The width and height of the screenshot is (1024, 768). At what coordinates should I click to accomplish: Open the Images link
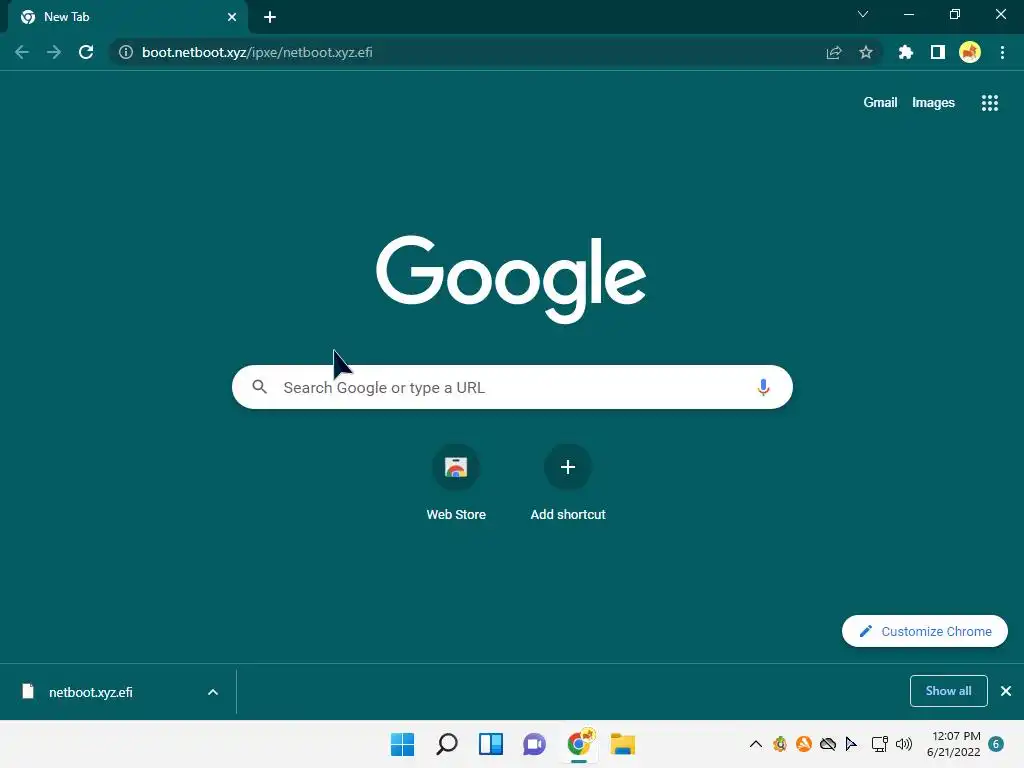(933, 103)
